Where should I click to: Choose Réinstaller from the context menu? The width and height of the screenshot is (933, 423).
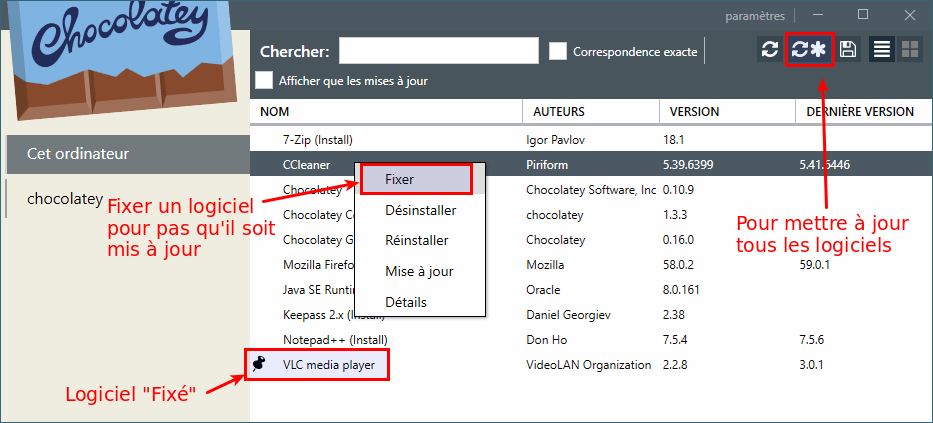coord(421,241)
